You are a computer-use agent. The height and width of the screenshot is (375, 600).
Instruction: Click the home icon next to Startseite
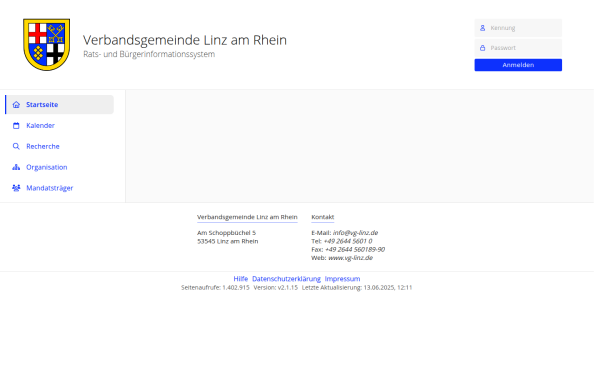(16, 105)
